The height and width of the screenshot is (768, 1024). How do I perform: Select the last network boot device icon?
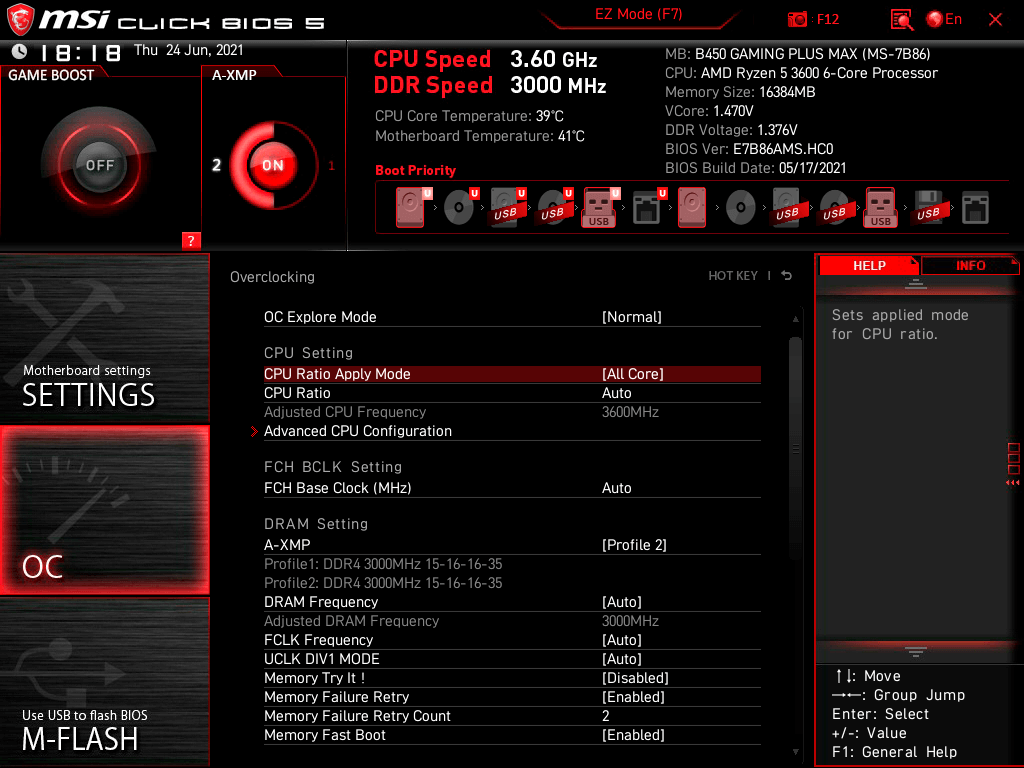(x=975, y=208)
